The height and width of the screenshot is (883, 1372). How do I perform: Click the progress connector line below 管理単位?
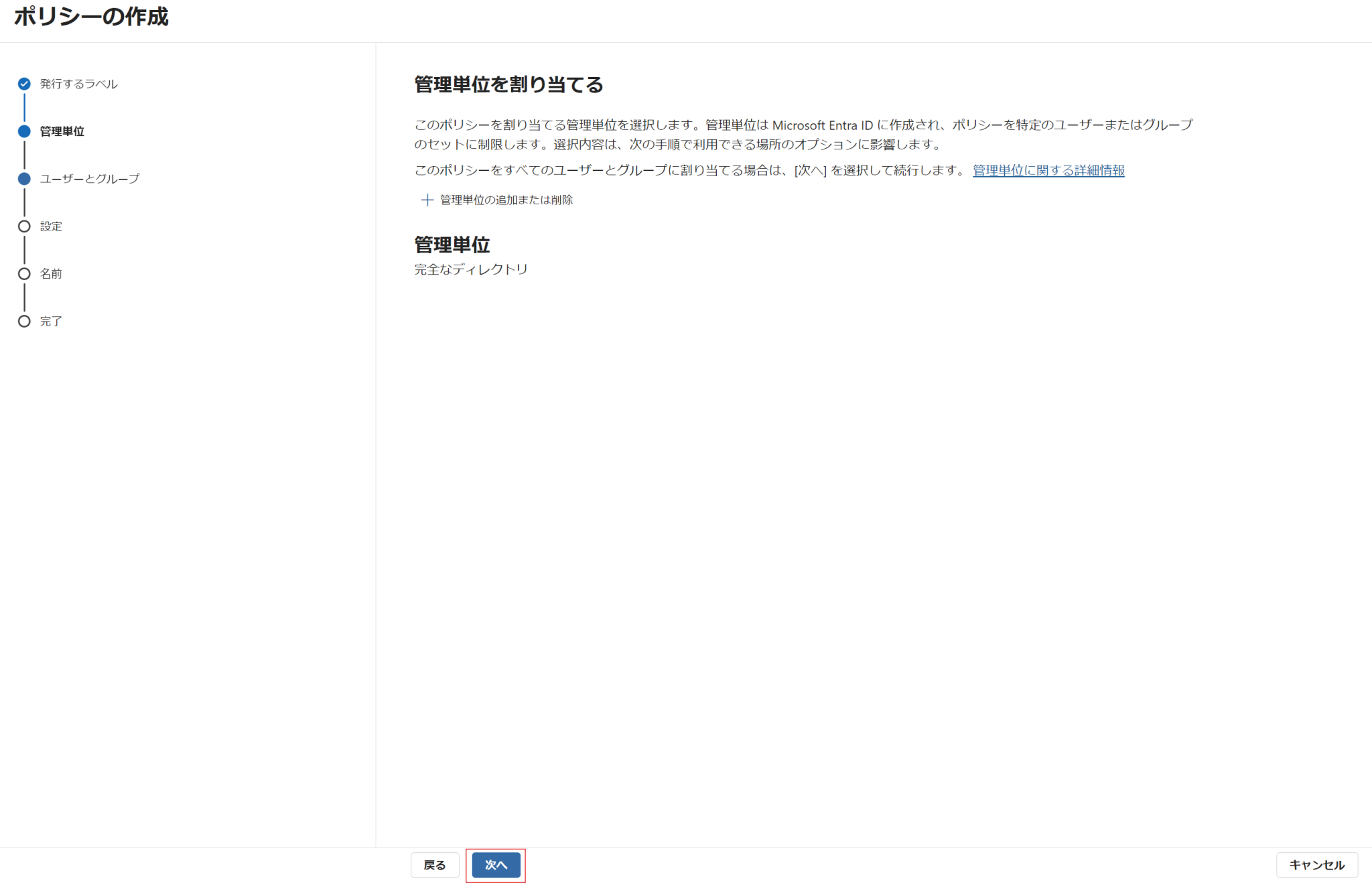click(x=25, y=155)
